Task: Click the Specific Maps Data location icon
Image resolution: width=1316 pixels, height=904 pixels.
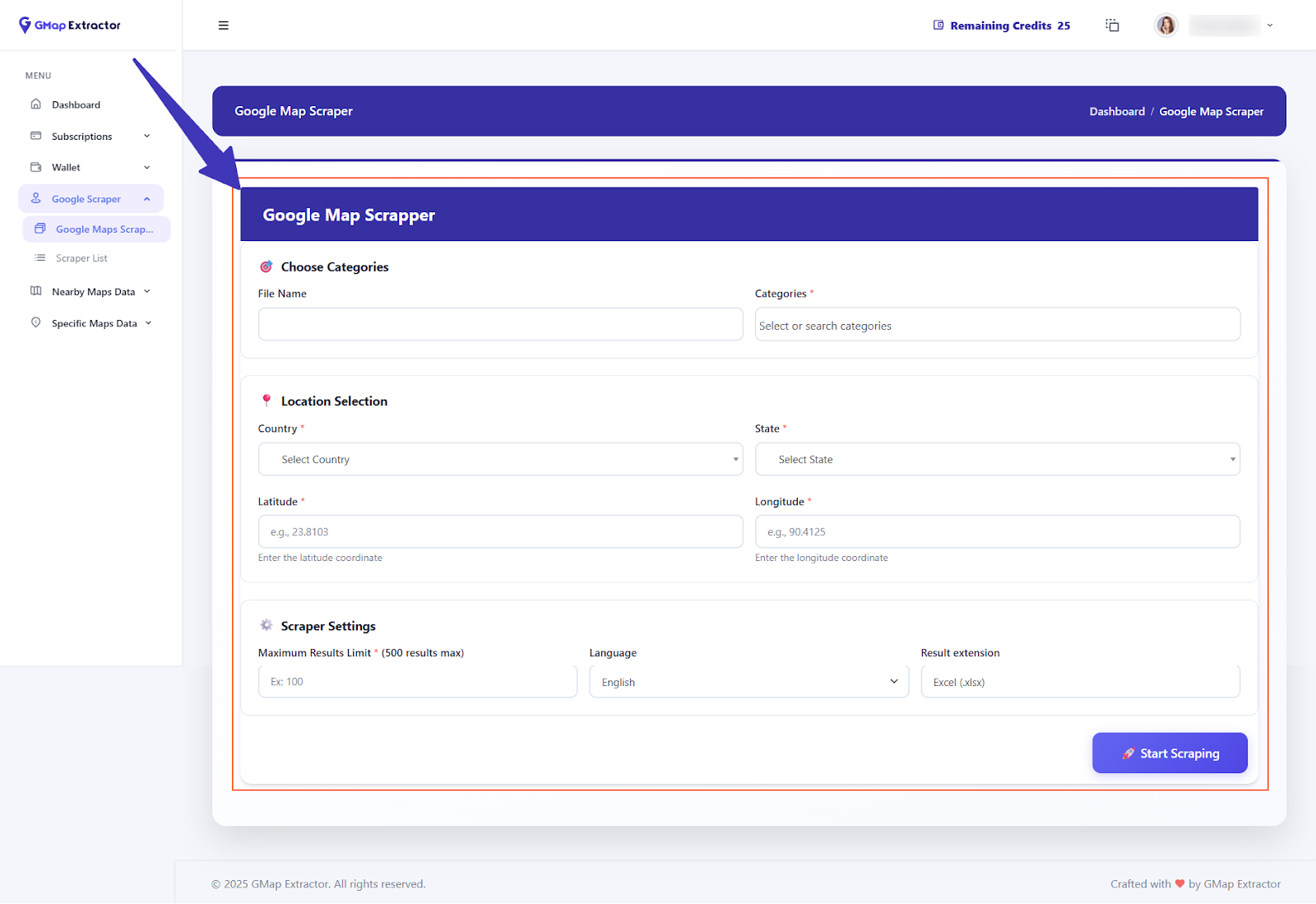Action: tap(35, 322)
